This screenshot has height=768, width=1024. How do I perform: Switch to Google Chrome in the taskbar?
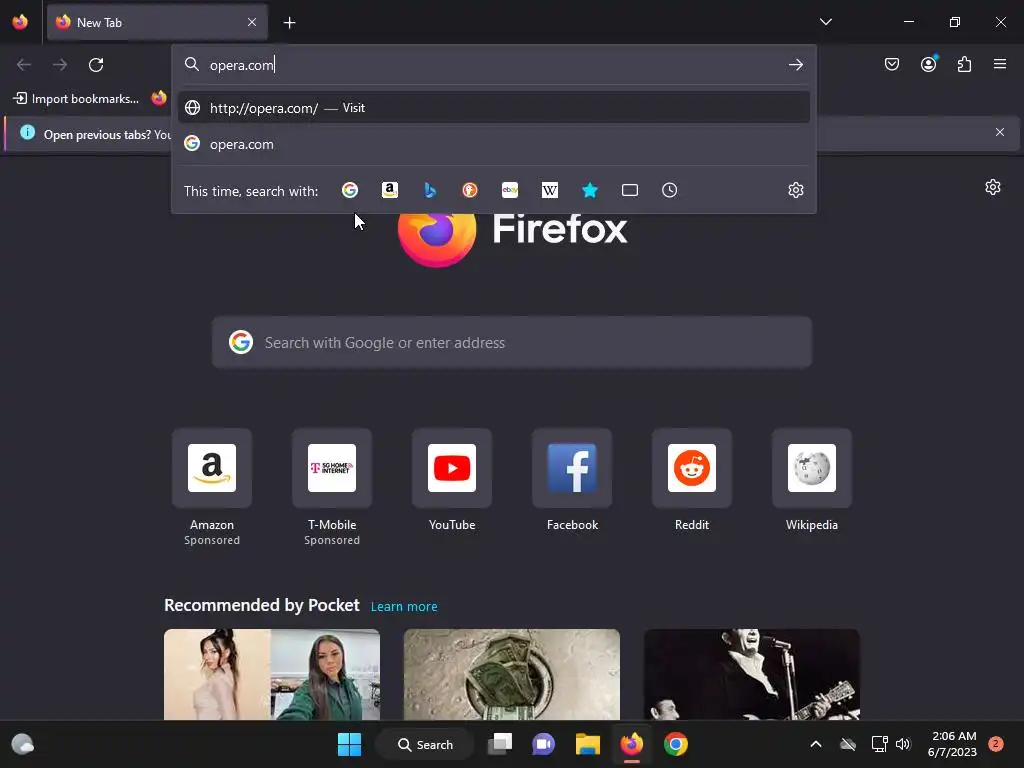(676, 744)
